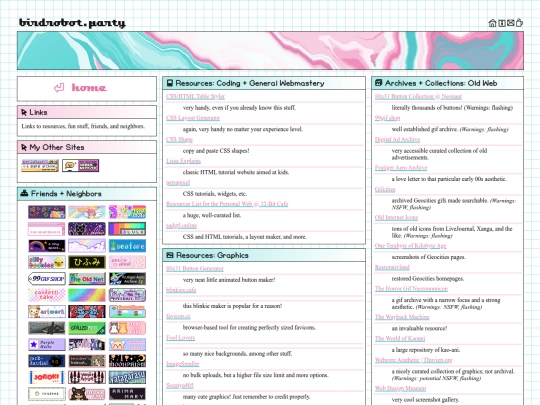Open the 'ImageSmaller' link
Image resolution: width=540 pixels, height=405 pixels.
[x=183, y=364]
